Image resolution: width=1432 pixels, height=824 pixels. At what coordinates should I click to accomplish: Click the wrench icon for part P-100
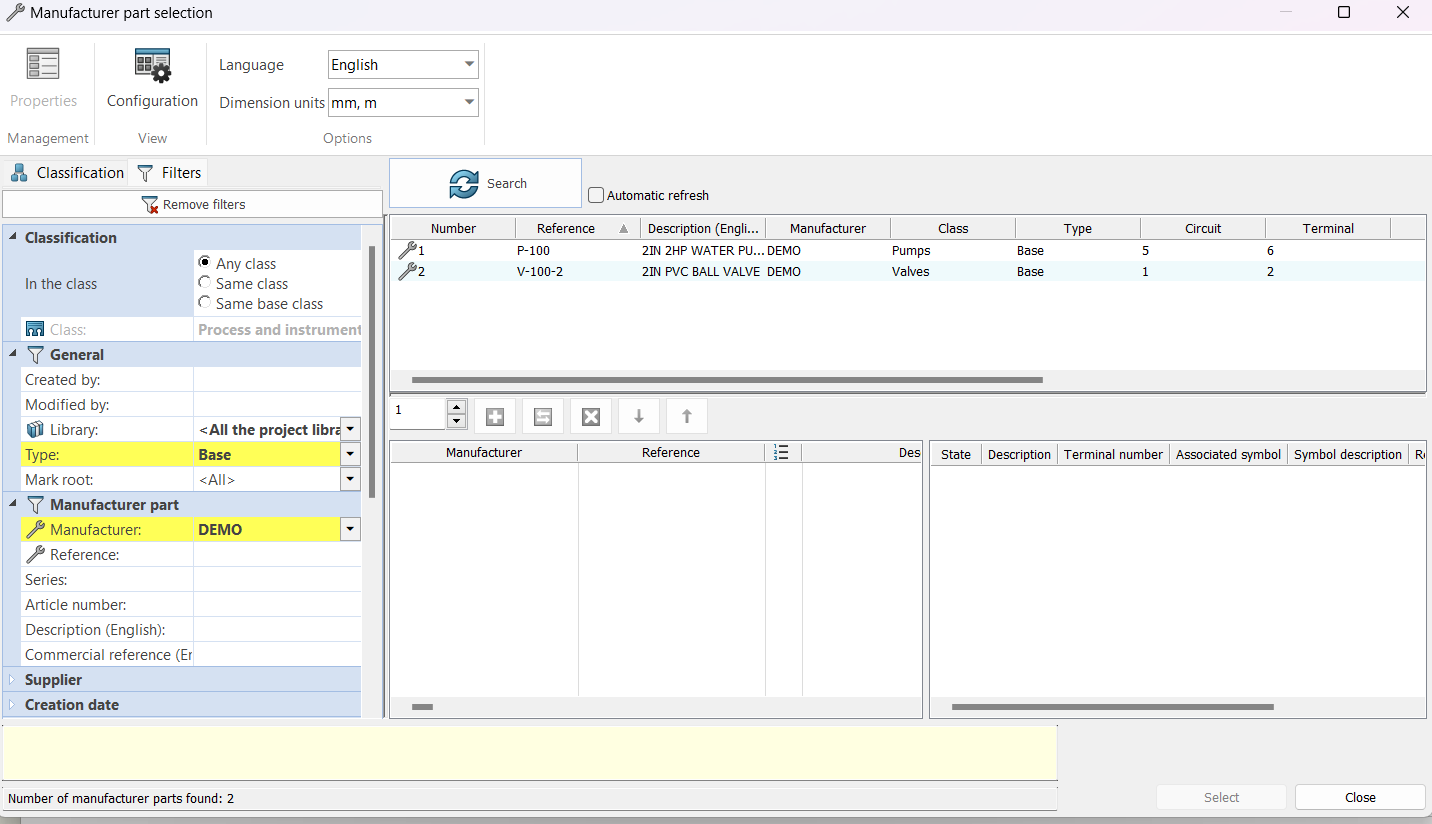click(407, 251)
